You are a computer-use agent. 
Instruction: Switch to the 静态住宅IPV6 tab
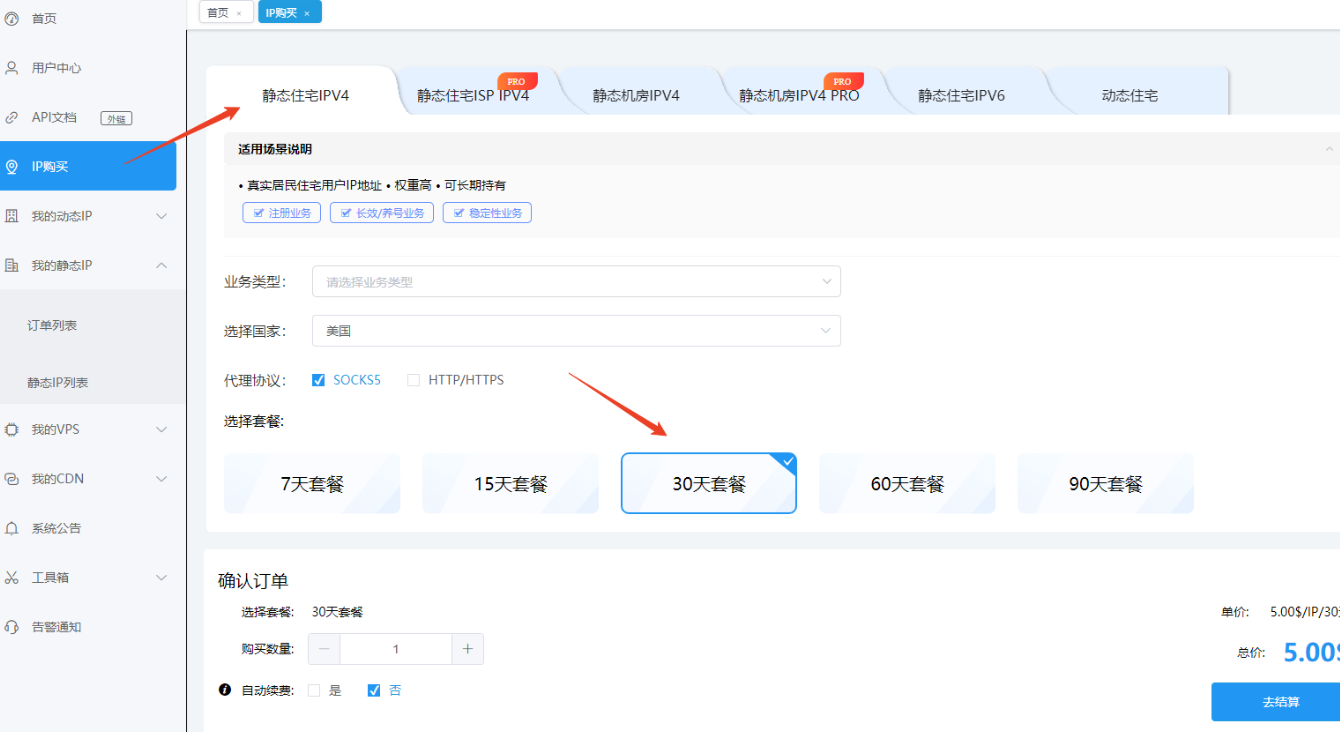(x=962, y=96)
